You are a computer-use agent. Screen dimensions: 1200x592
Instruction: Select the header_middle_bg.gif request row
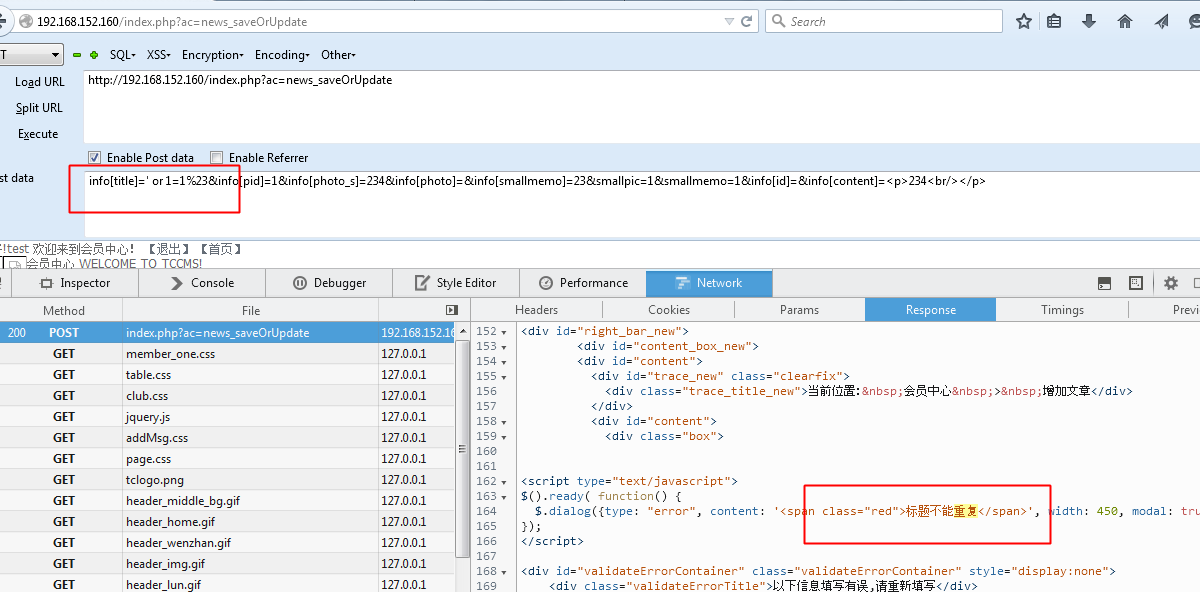tap(228, 500)
